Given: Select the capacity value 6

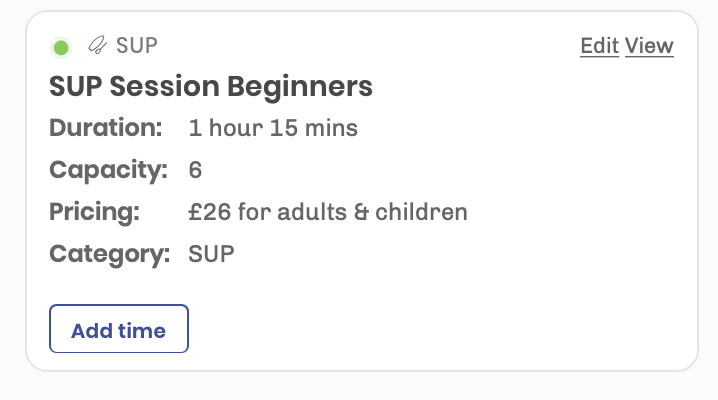Looking at the screenshot, I should tap(195, 170).
